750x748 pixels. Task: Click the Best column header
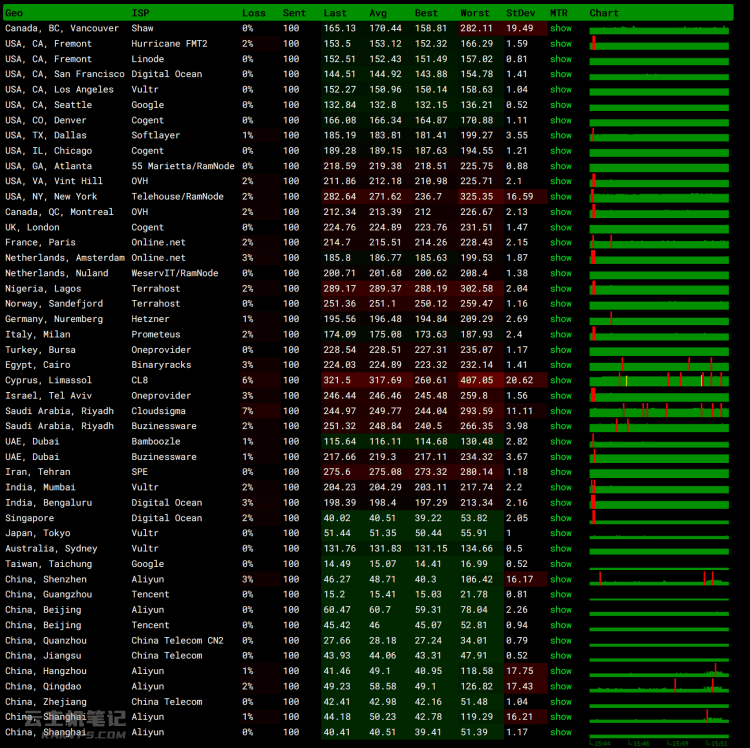(x=426, y=13)
